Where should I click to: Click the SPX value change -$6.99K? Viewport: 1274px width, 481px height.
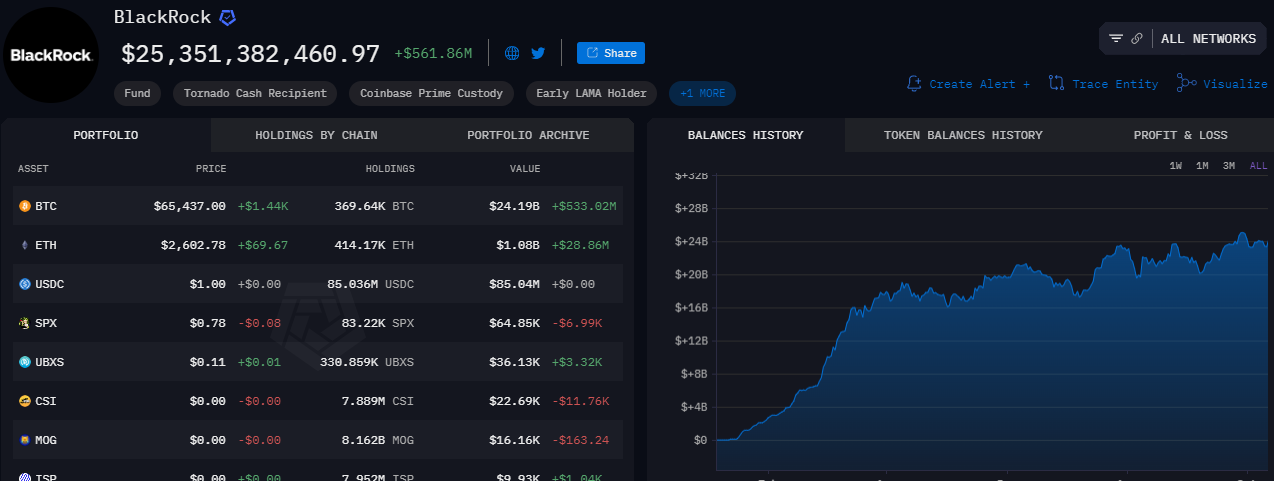coord(577,323)
